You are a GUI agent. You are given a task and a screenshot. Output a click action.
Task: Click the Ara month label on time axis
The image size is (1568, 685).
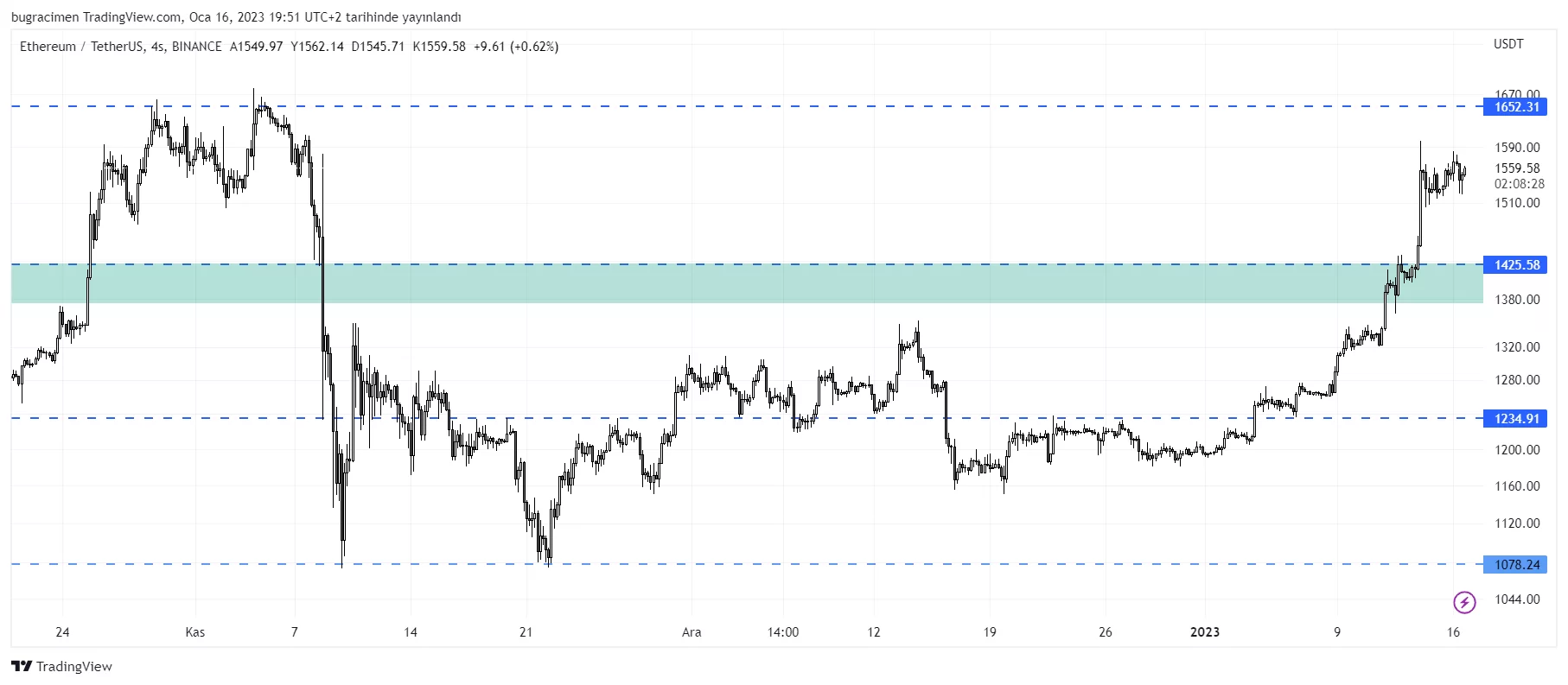pos(692,632)
